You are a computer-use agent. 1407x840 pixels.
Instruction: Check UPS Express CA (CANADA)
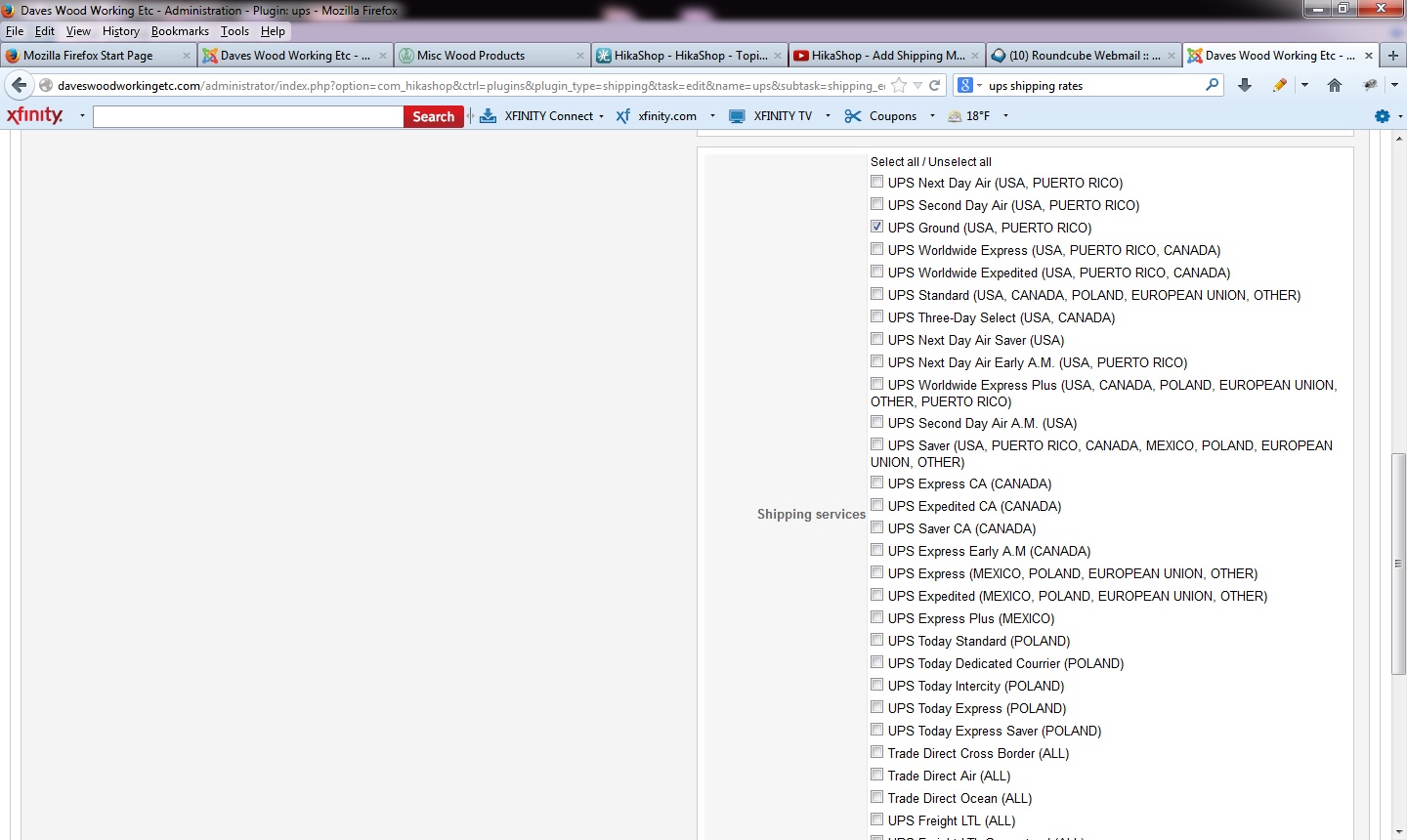tap(877, 483)
